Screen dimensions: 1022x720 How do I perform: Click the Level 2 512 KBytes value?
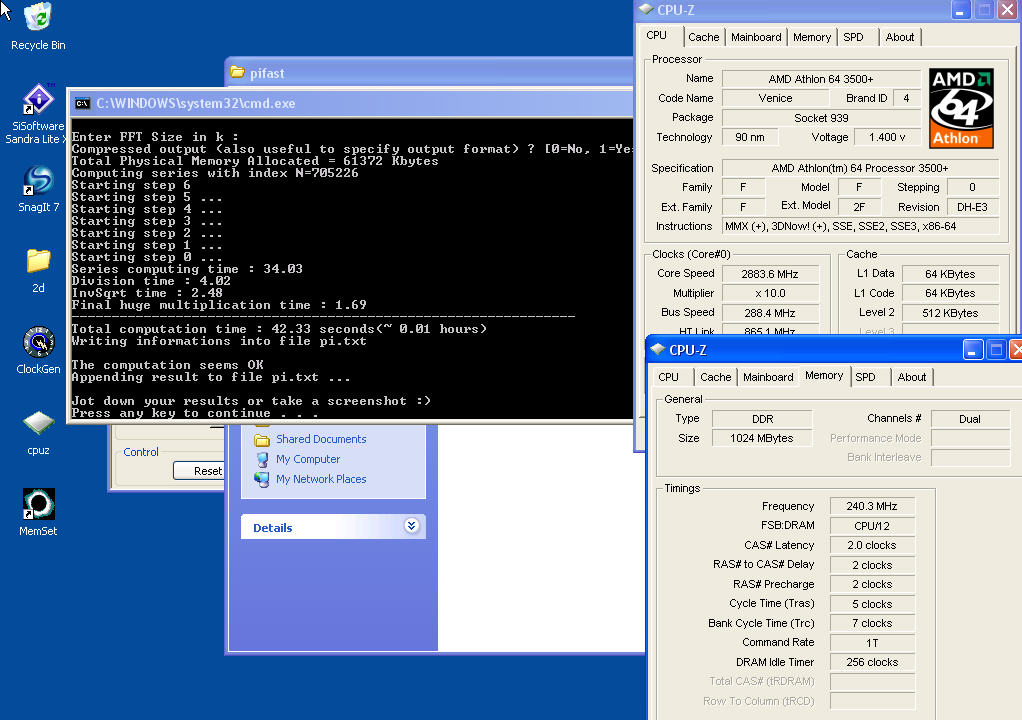pos(950,313)
